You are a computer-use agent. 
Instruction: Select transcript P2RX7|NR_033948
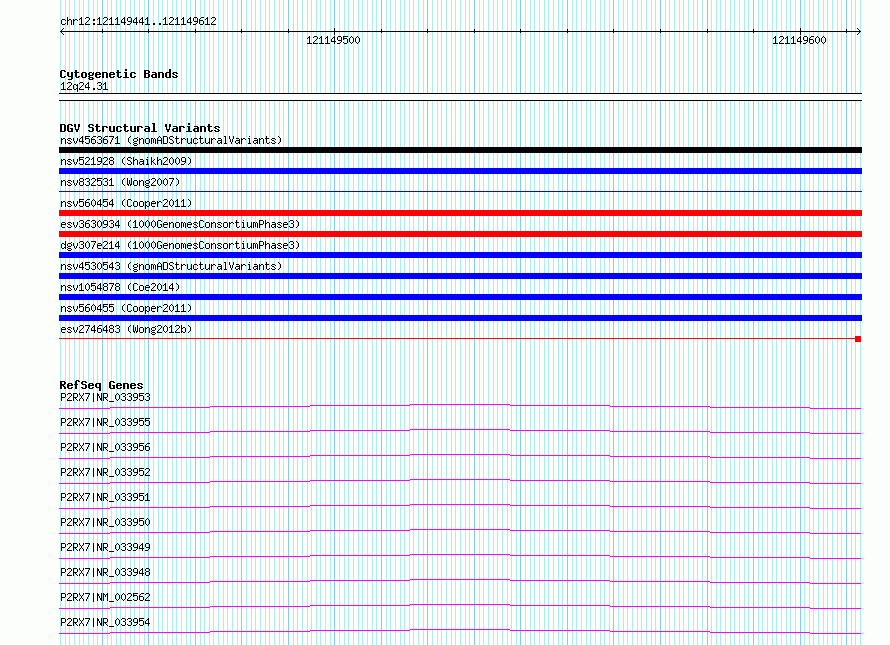pyautogui.click(x=105, y=572)
